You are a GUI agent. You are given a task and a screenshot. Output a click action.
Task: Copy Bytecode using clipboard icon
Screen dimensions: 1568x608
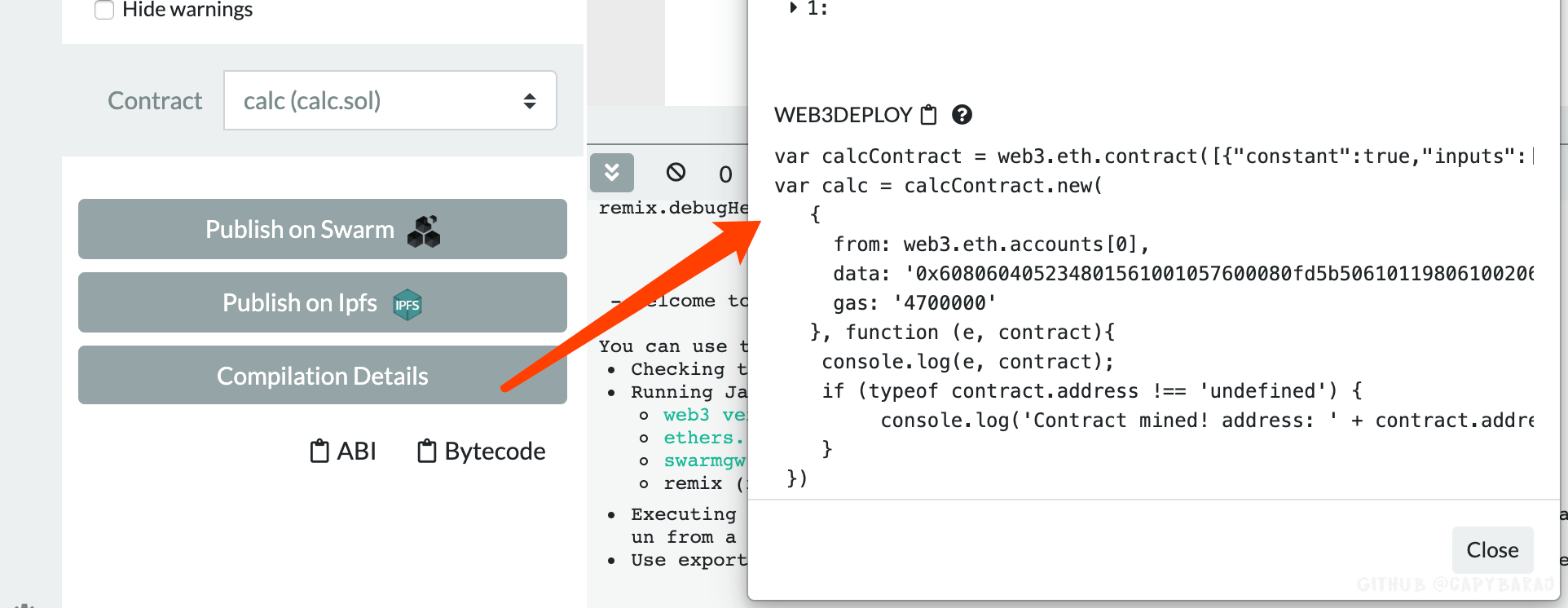click(x=426, y=451)
